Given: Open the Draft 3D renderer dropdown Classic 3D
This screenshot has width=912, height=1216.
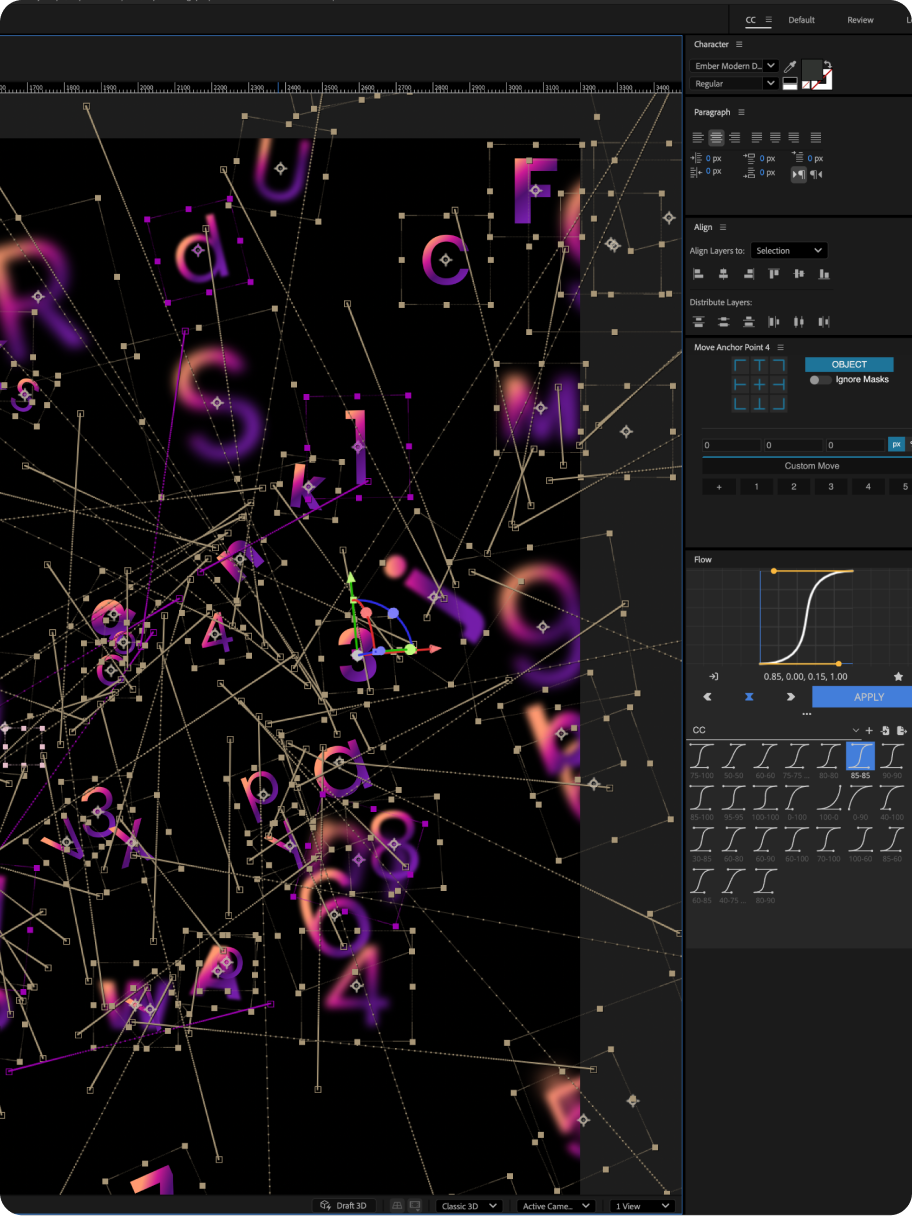Looking at the screenshot, I should click(468, 1206).
